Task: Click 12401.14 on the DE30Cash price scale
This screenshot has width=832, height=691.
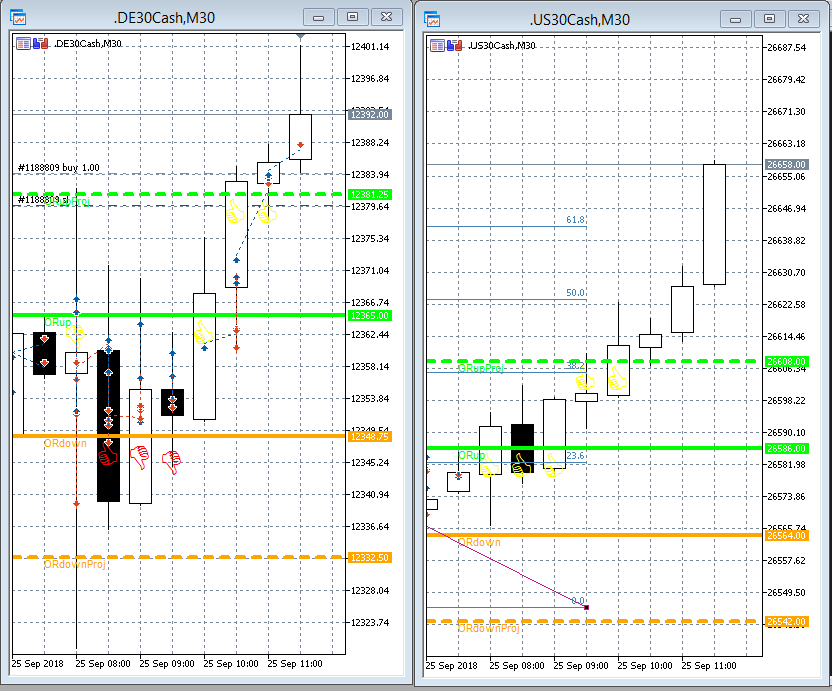Action: click(370, 47)
